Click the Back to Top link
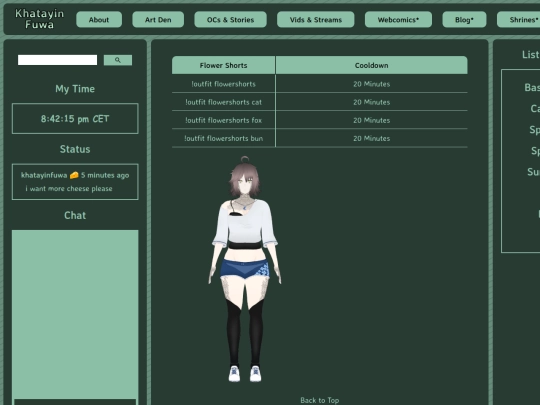The width and height of the screenshot is (540, 405). 320,400
